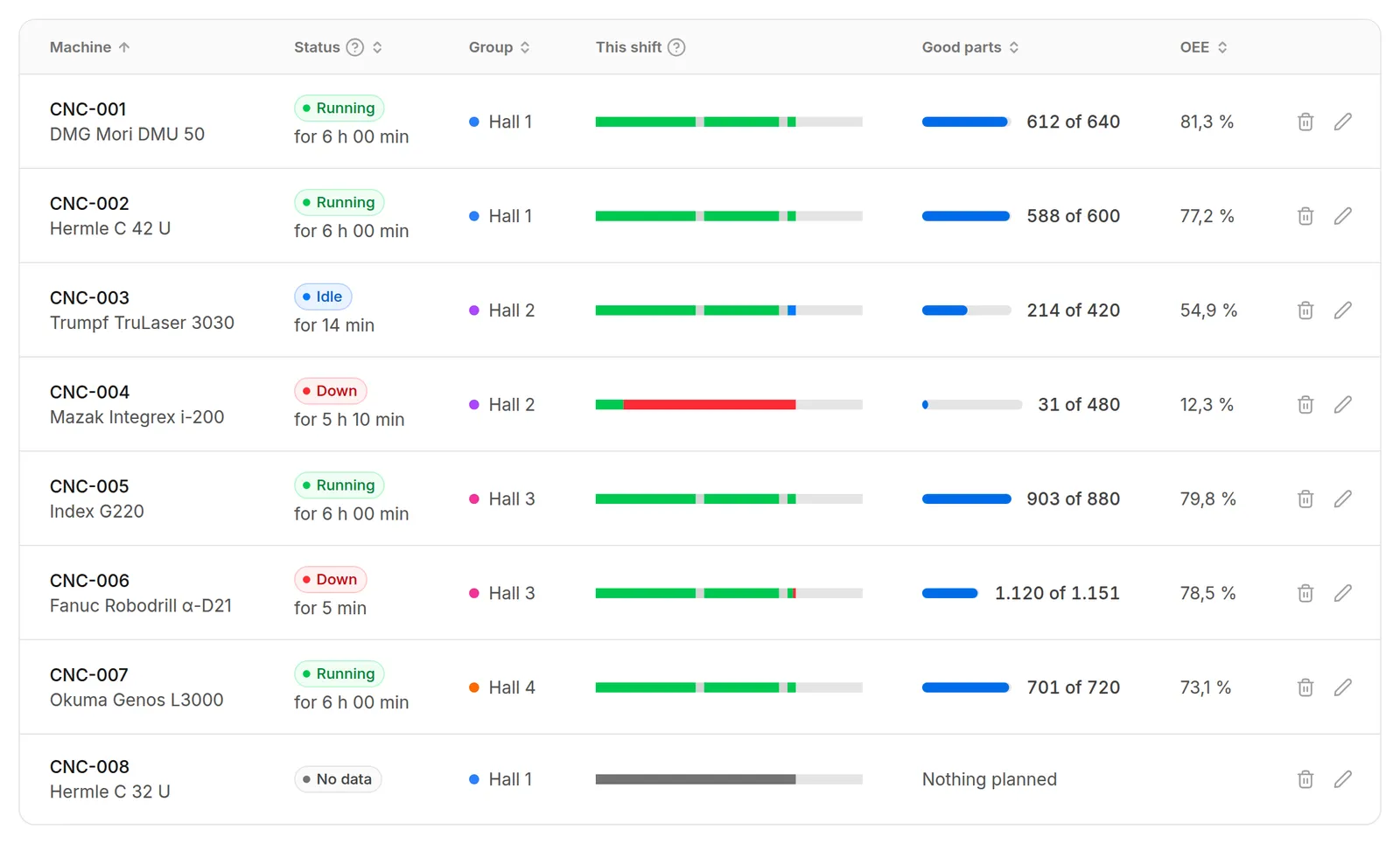Click trash icon for CNC-002
Screen dimensions: 1400x844
coord(1305,216)
